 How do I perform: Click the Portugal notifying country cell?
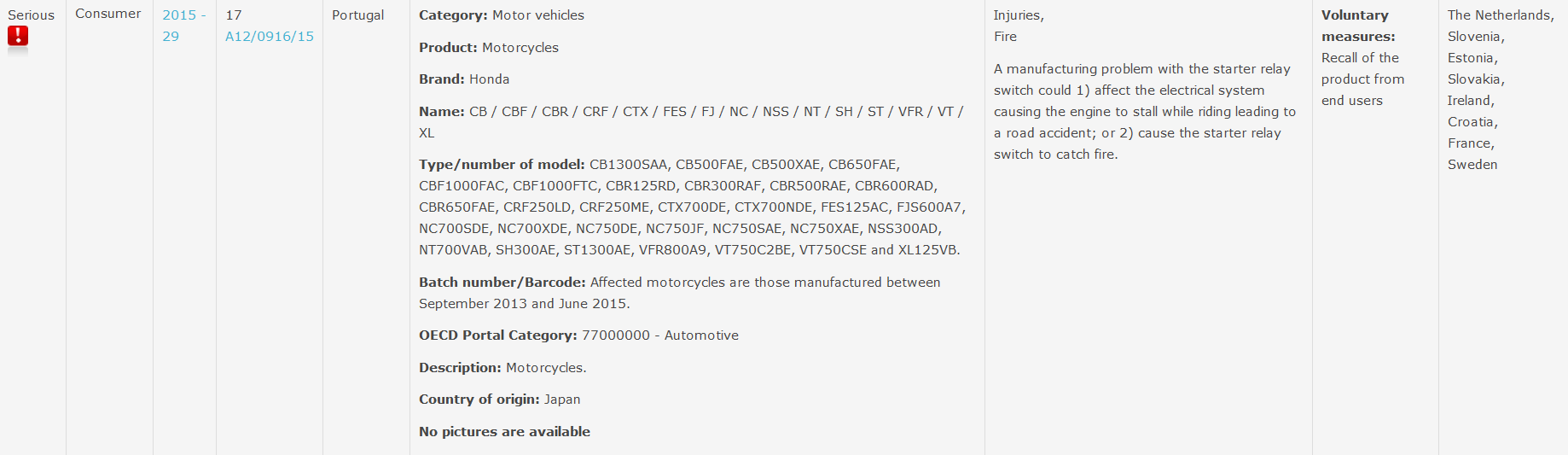pyautogui.click(x=357, y=15)
